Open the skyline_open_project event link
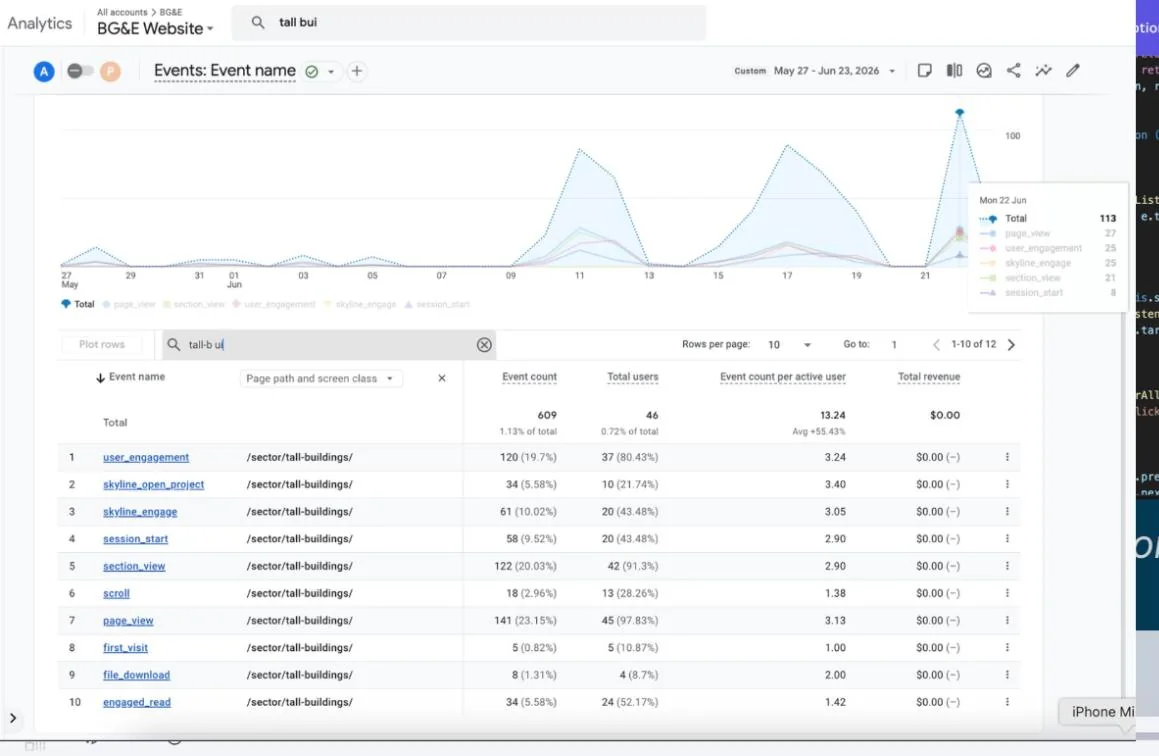This screenshot has height=756, width=1159. 154,485
